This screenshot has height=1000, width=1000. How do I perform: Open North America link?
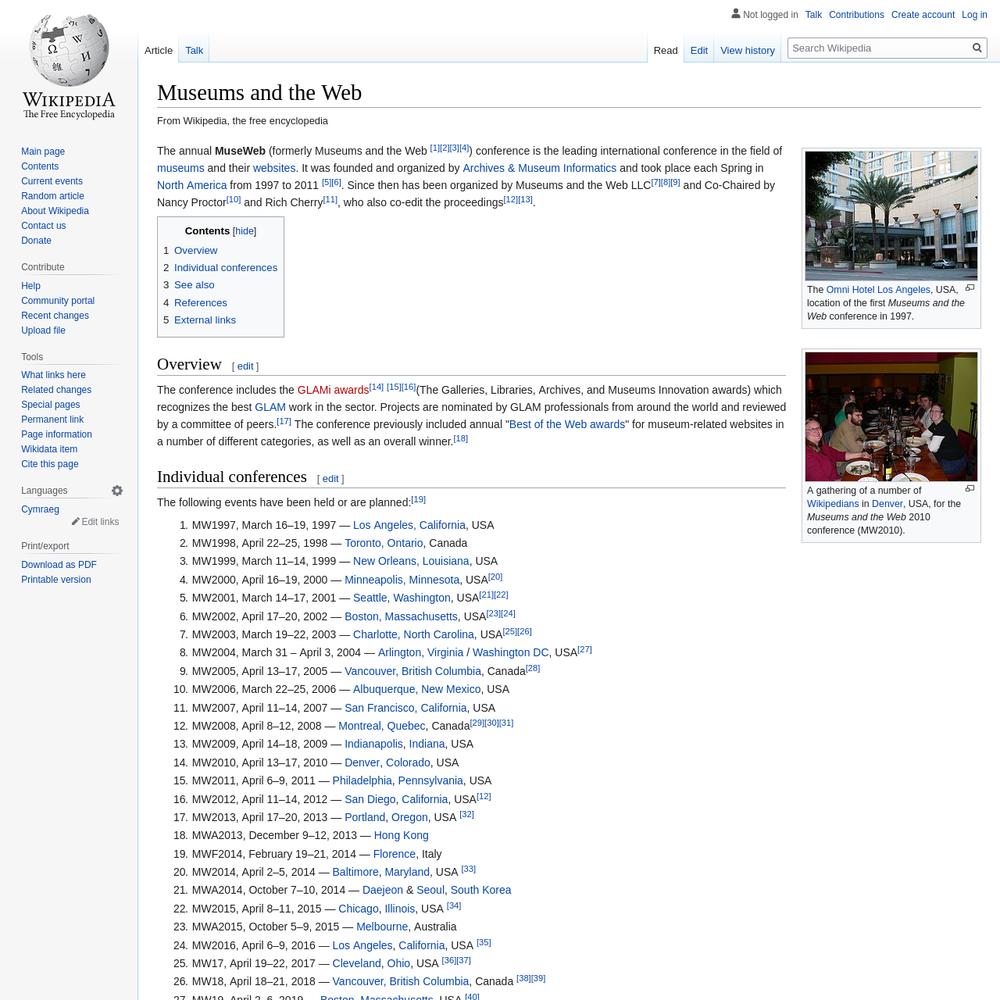pos(192,185)
